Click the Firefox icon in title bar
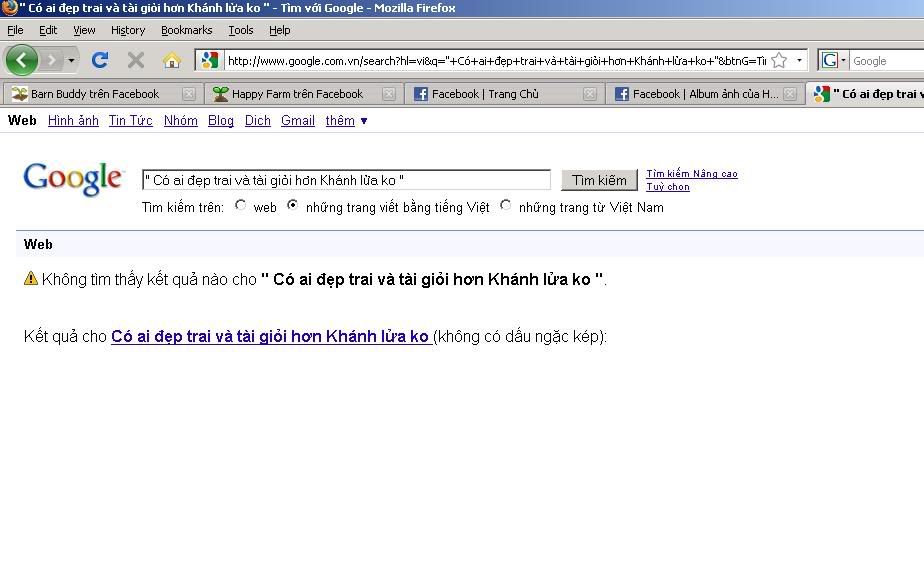 coord(9,8)
